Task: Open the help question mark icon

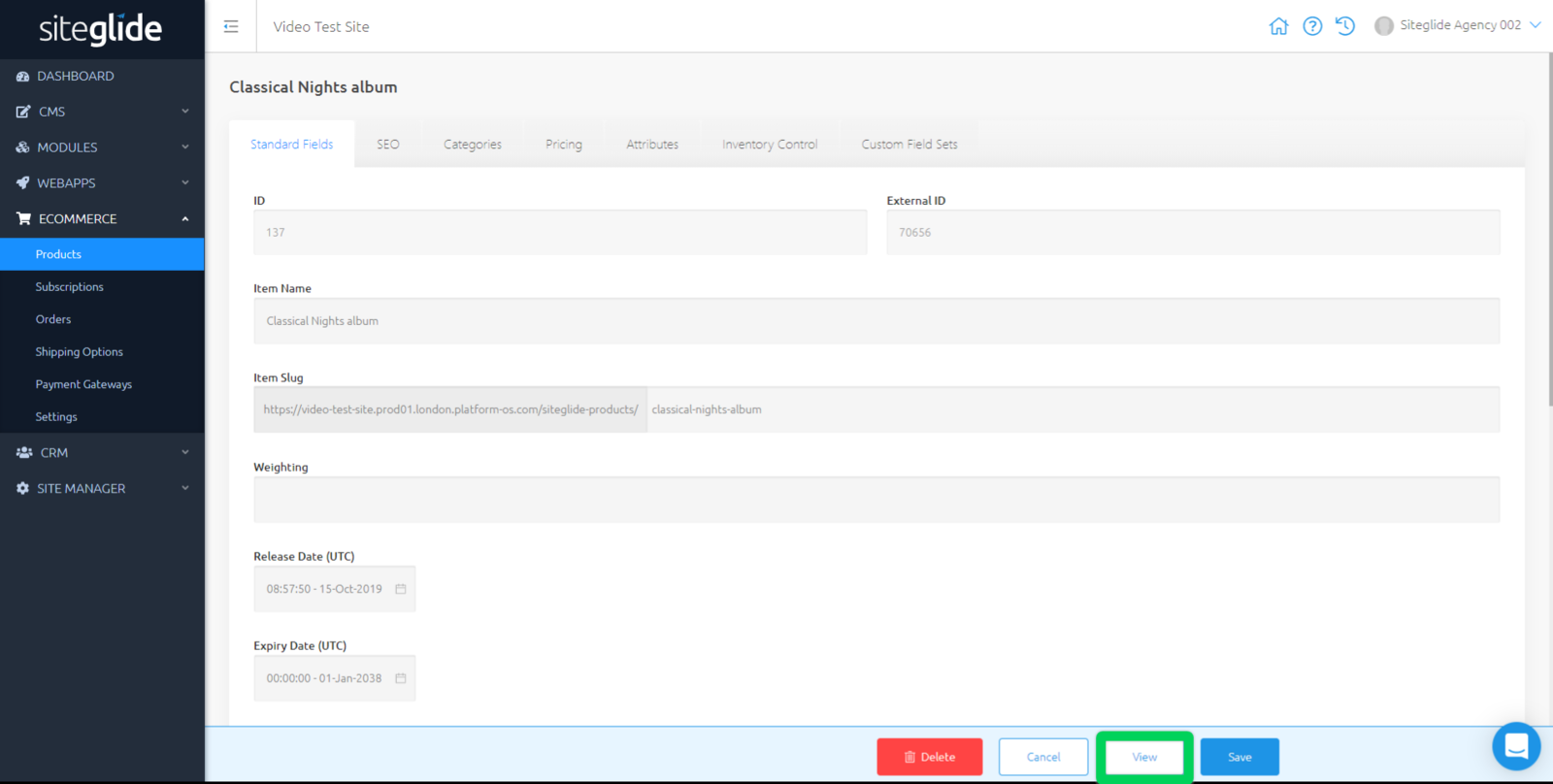Action: point(1312,26)
